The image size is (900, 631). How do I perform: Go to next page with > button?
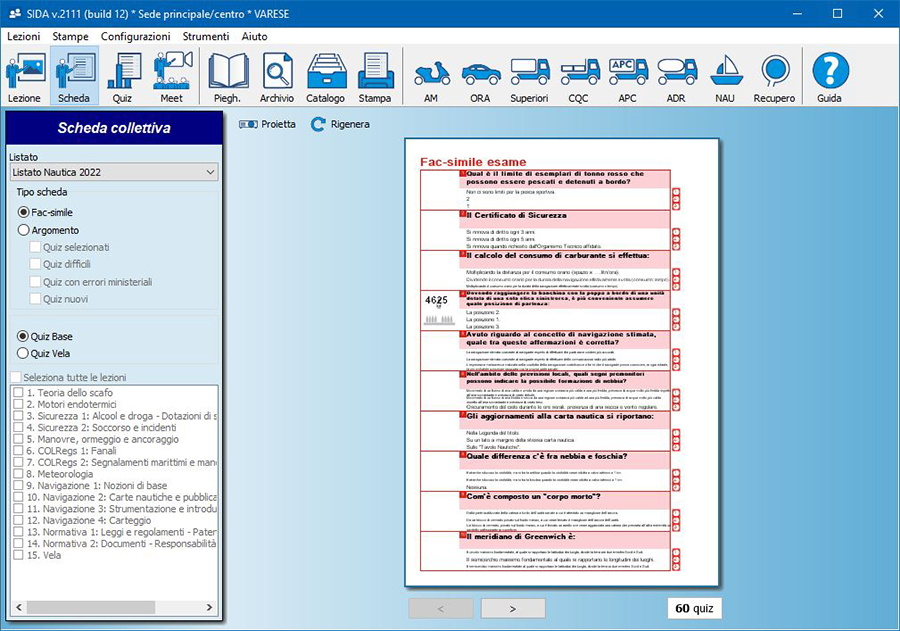pos(512,608)
